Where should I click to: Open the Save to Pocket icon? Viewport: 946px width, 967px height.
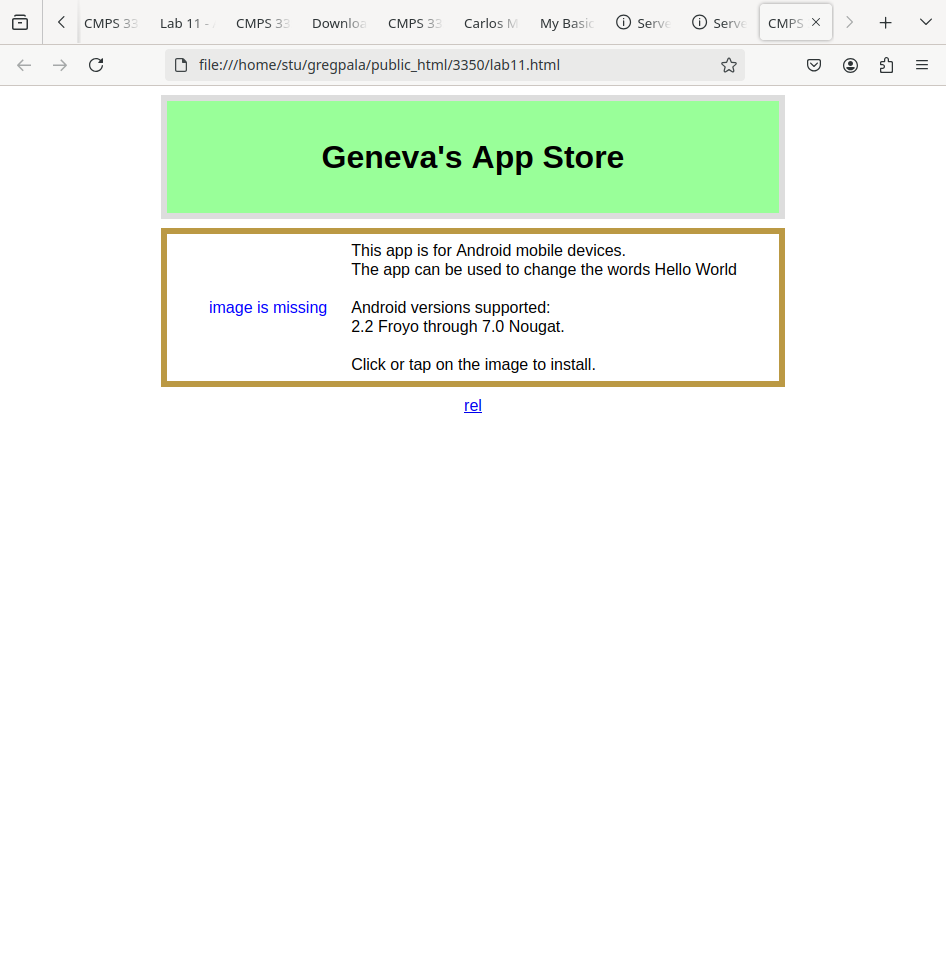point(814,65)
